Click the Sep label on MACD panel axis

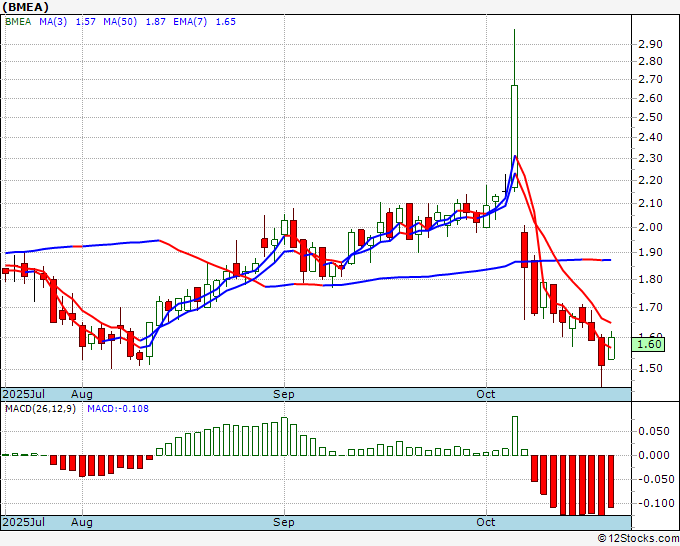(x=284, y=522)
